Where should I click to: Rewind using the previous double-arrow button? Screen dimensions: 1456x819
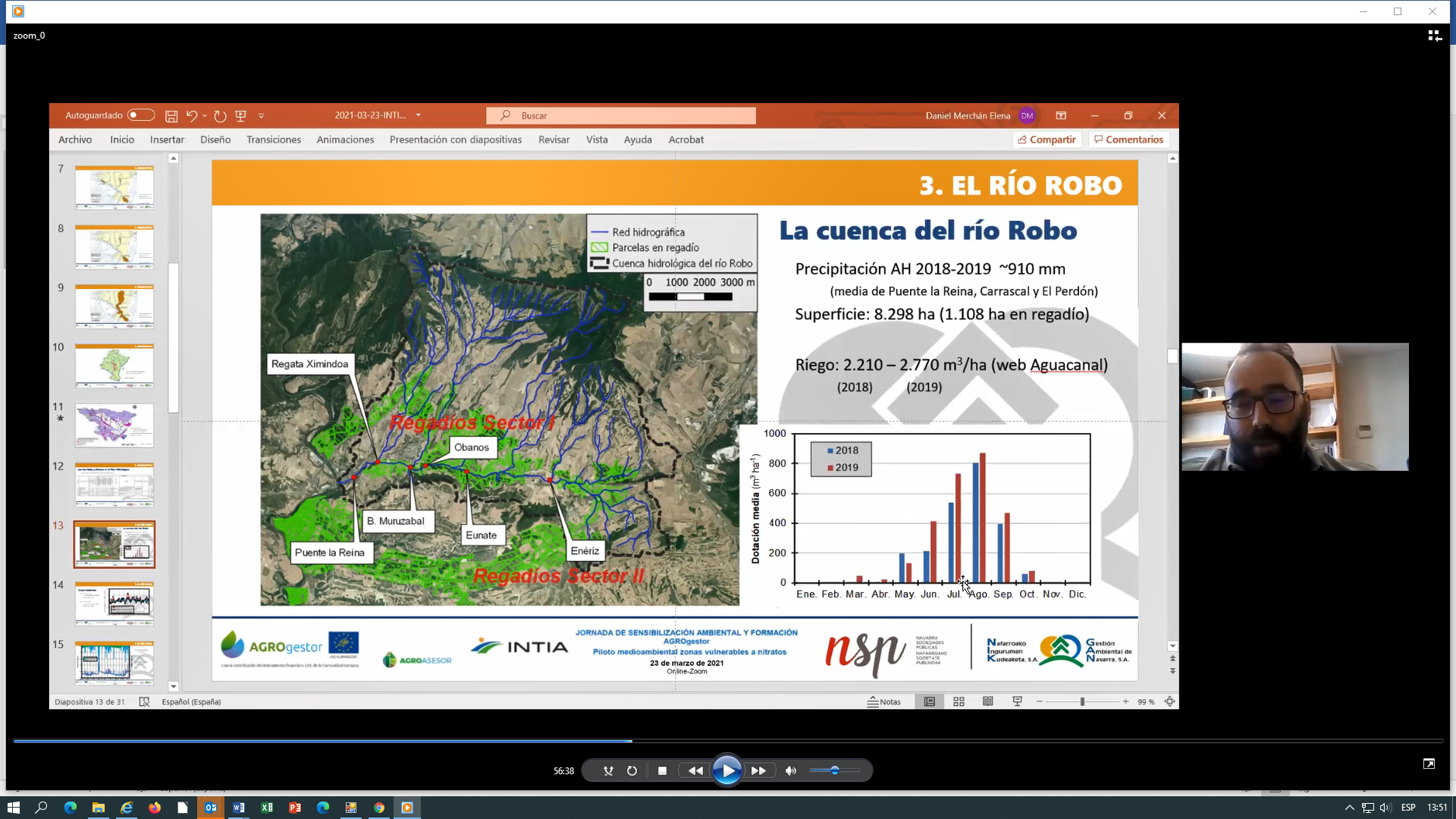[695, 770]
